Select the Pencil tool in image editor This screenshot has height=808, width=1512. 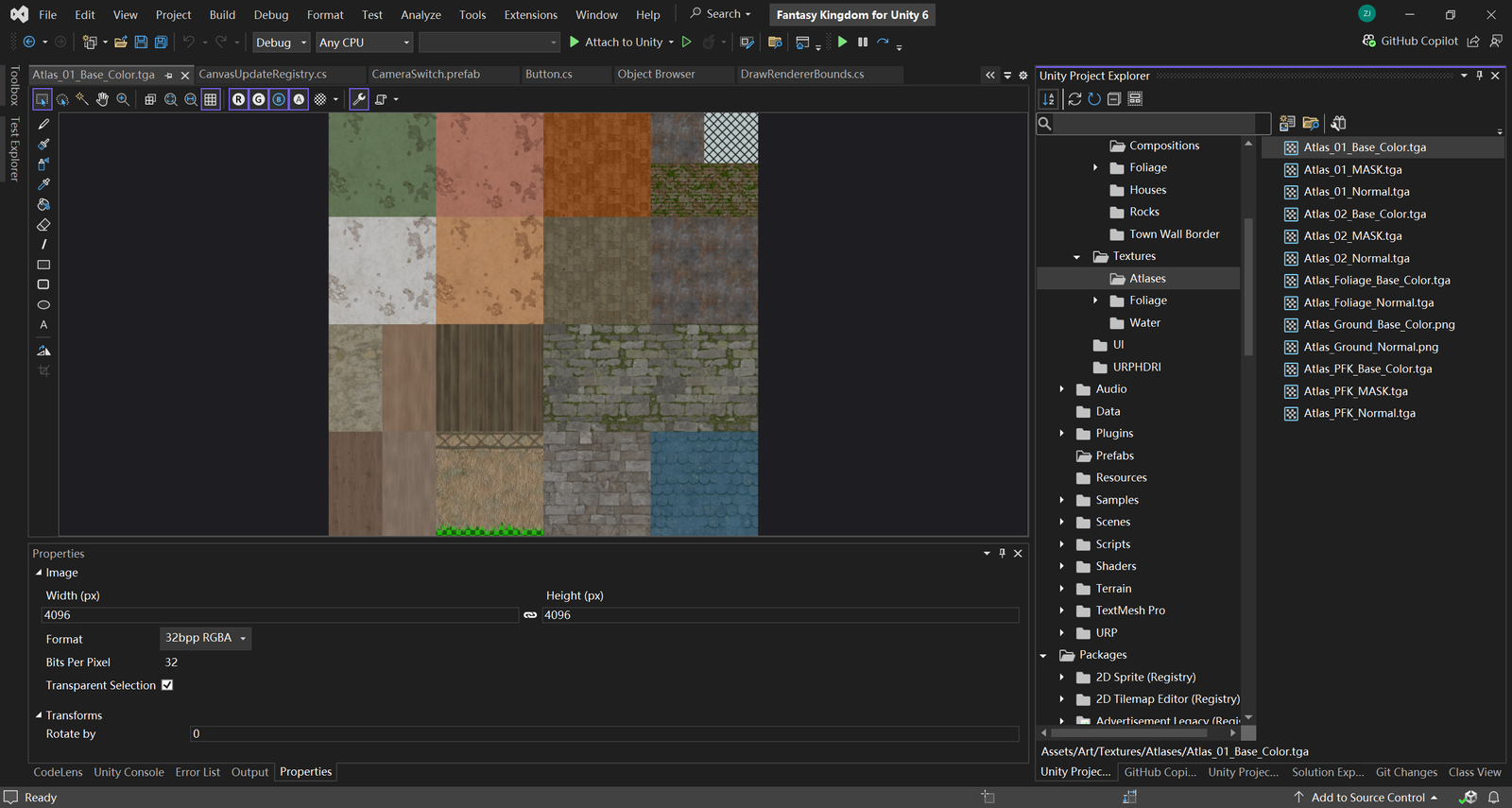point(43,124)
